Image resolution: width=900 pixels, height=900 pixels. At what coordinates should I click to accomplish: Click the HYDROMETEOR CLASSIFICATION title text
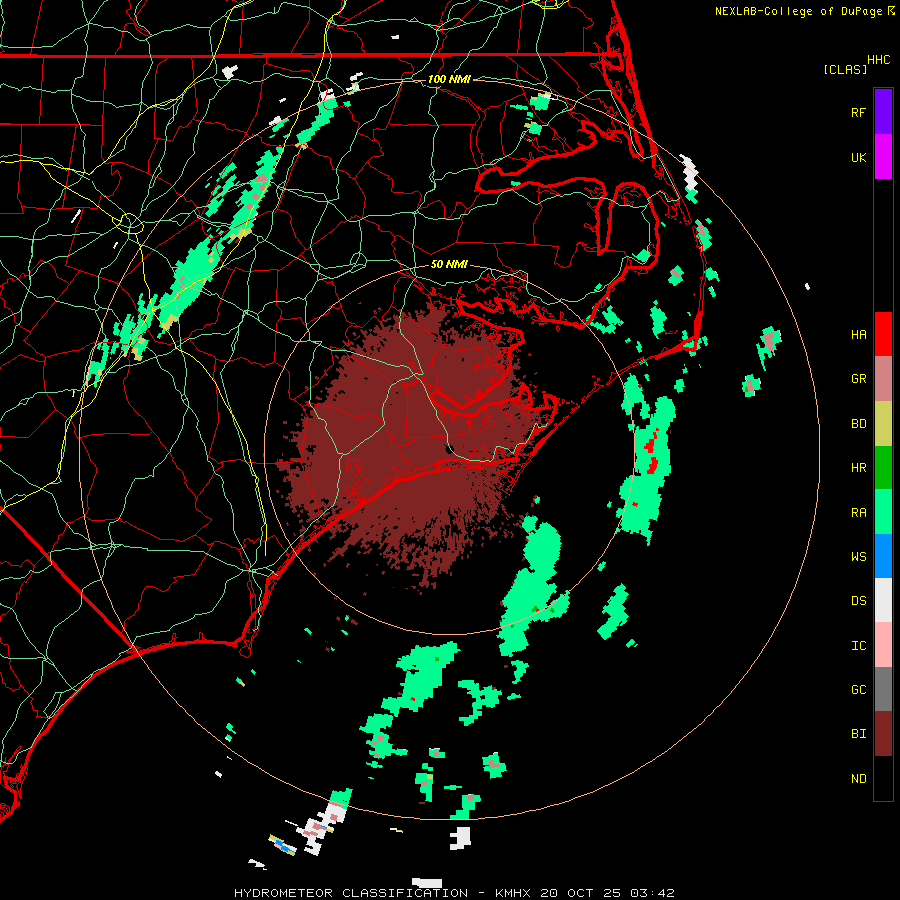pyautogui.click(x=351, y=893)
